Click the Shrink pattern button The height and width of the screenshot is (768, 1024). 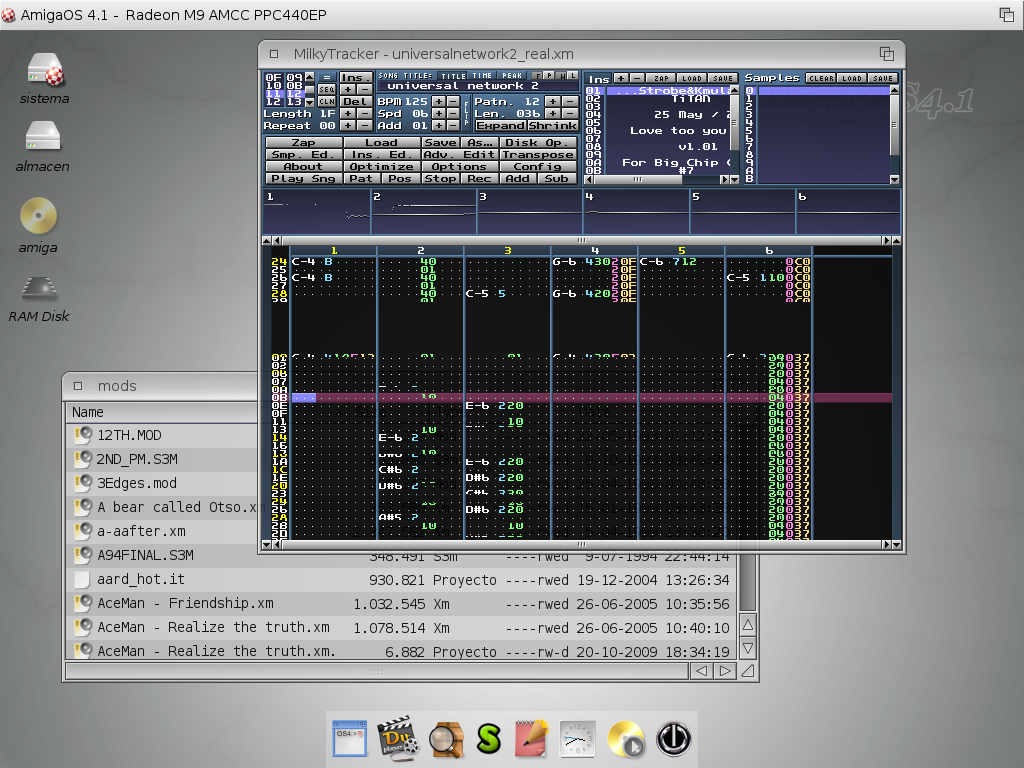point(553,125)
